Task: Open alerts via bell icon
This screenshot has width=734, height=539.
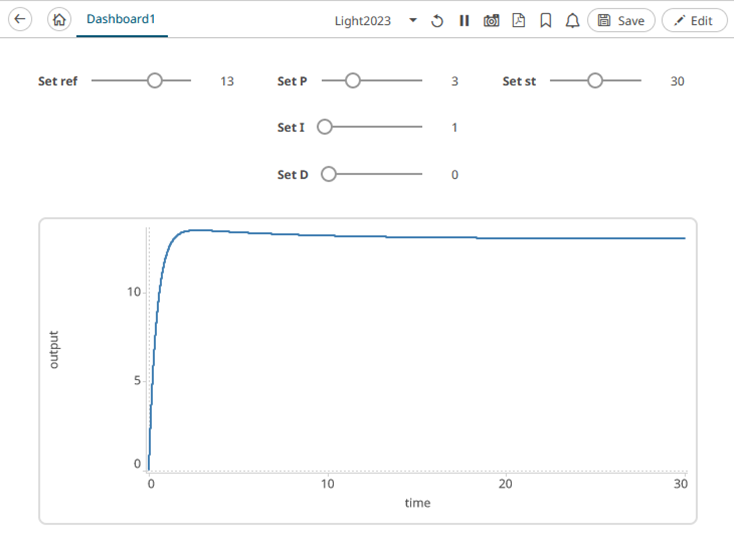Action: pos(572,21)
